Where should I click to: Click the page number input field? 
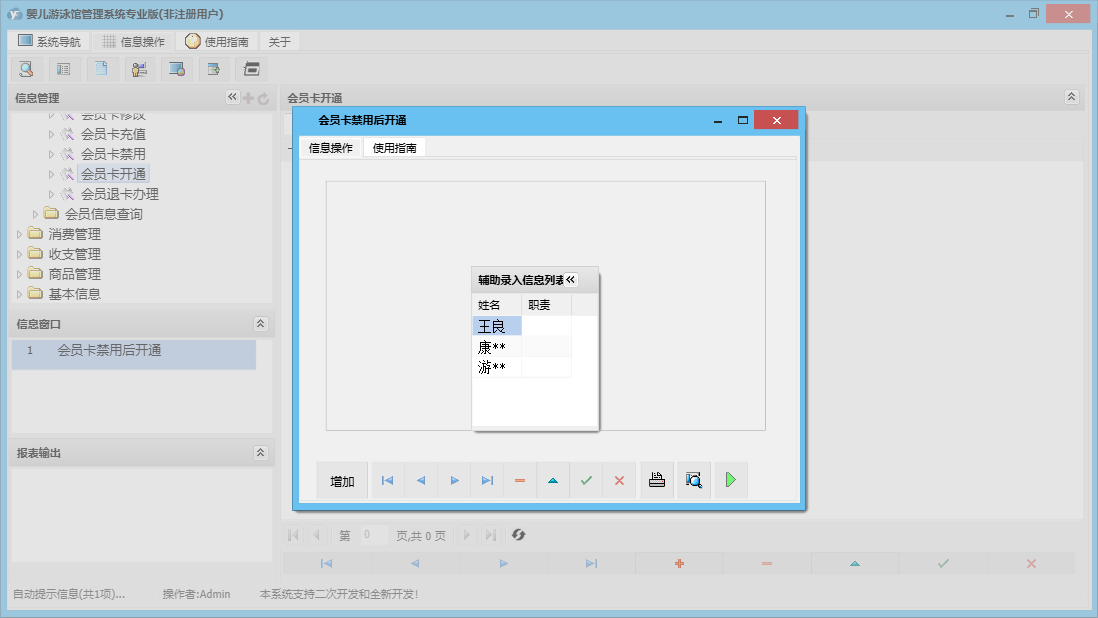coord(375,535)
